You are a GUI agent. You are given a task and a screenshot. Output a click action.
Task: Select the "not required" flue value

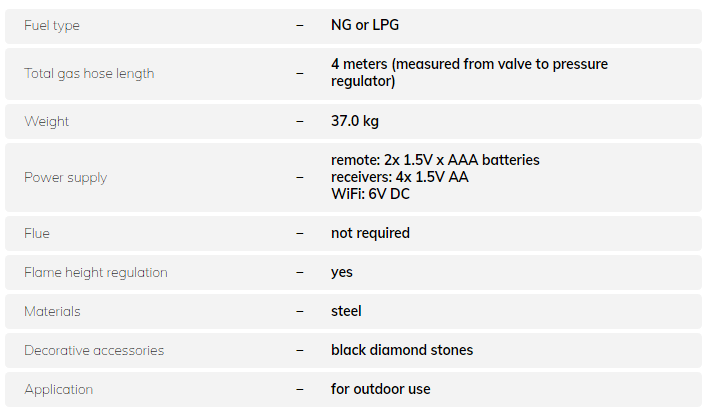[x=370, y=233]
